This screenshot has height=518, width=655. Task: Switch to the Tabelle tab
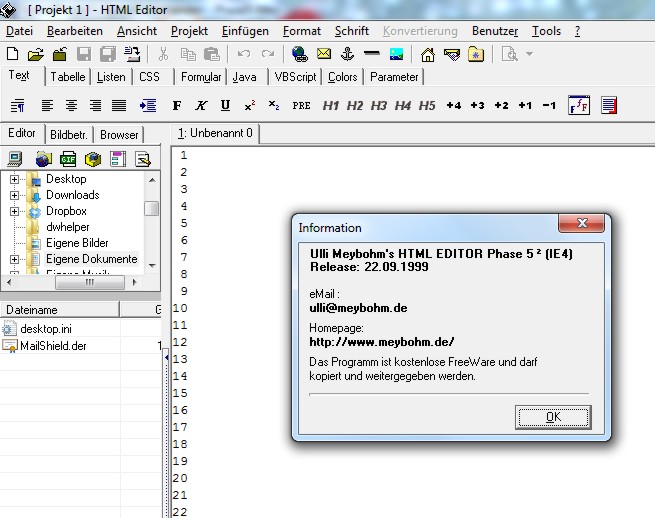[x=69, y=77]
